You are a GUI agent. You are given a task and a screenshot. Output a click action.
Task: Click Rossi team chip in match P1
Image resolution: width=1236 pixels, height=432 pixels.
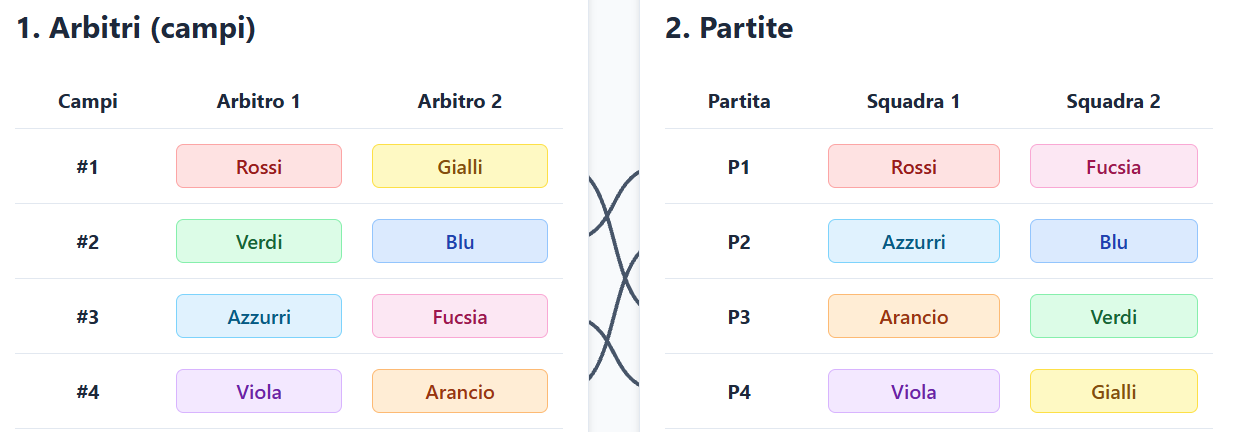tap(914, 166)
